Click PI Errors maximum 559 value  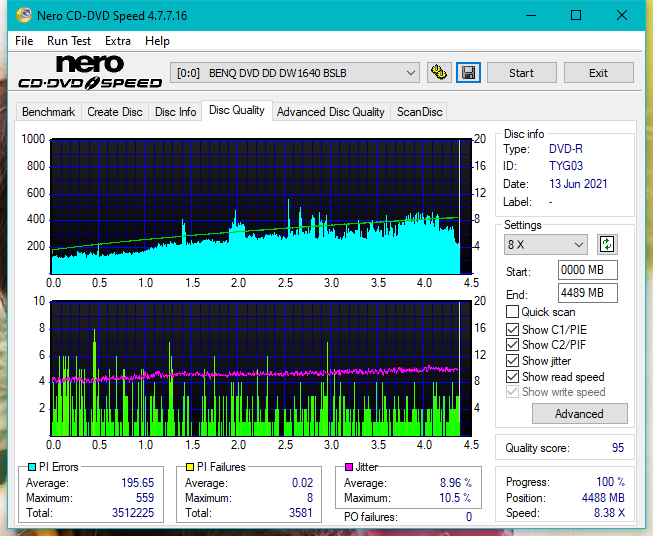(x=145, y=498)
